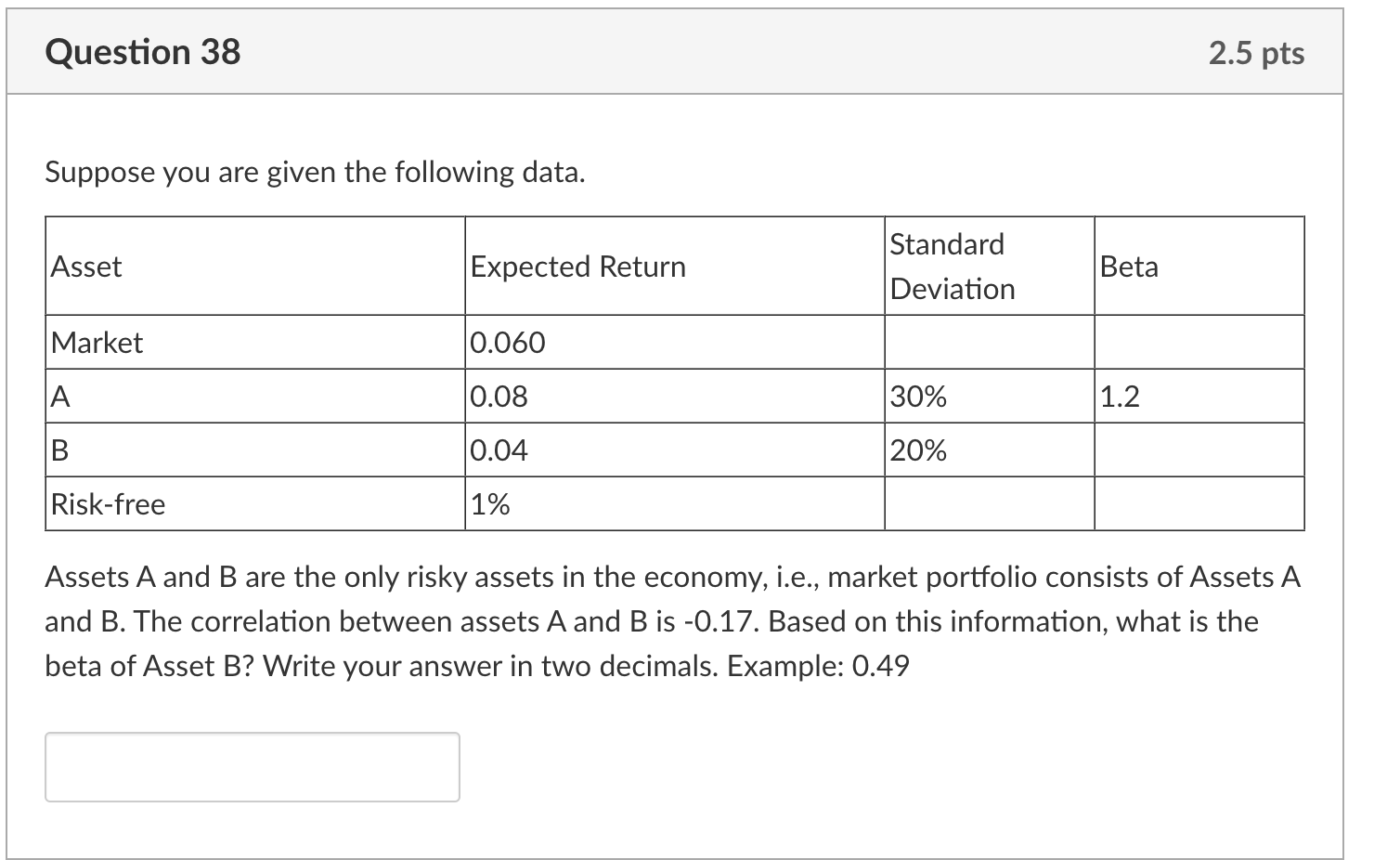Click the 30% standard deviation cell
The image size is (1400, 860).
click(x=989, y=397)
